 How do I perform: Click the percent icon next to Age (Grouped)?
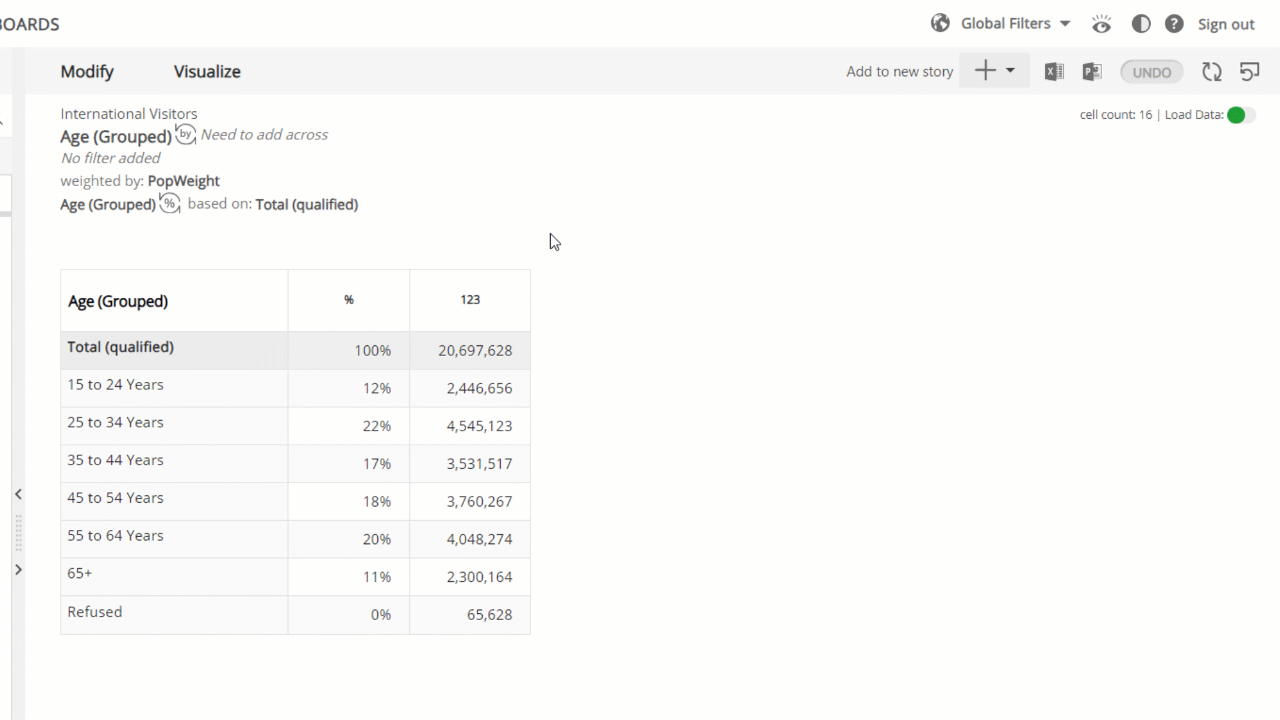[170, 203]
